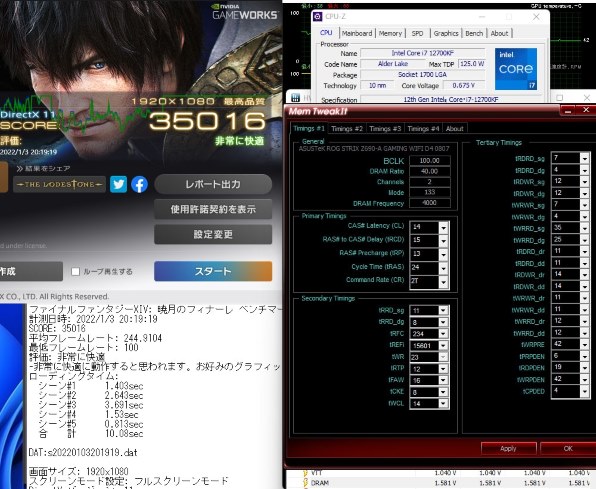Expand tREFI dropdown
596x489 pixels.
(x=443, y=346)
